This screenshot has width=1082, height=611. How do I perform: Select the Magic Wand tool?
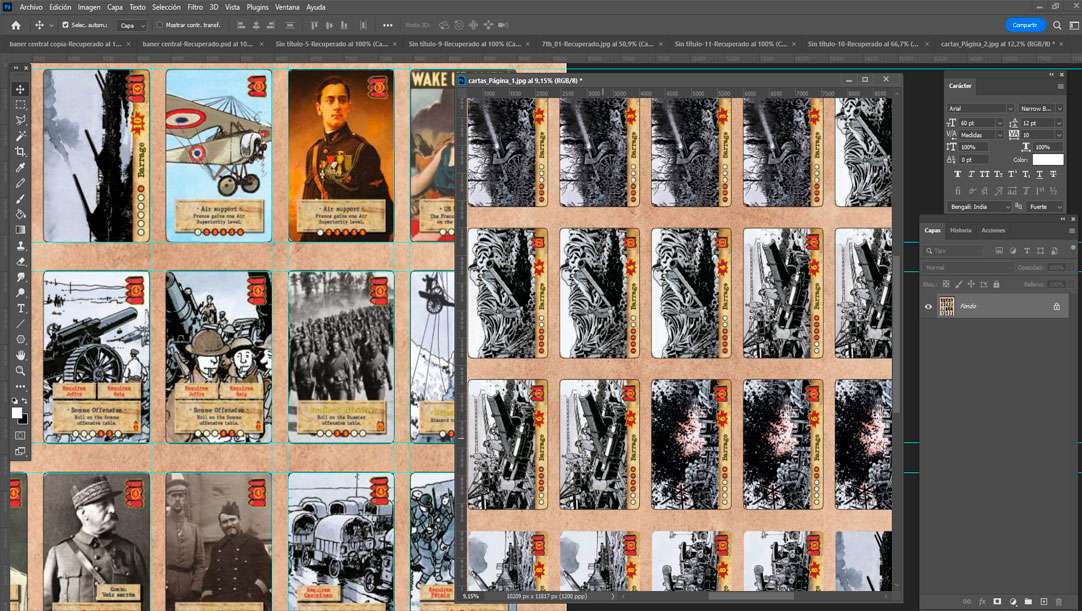tap(20, 136)
